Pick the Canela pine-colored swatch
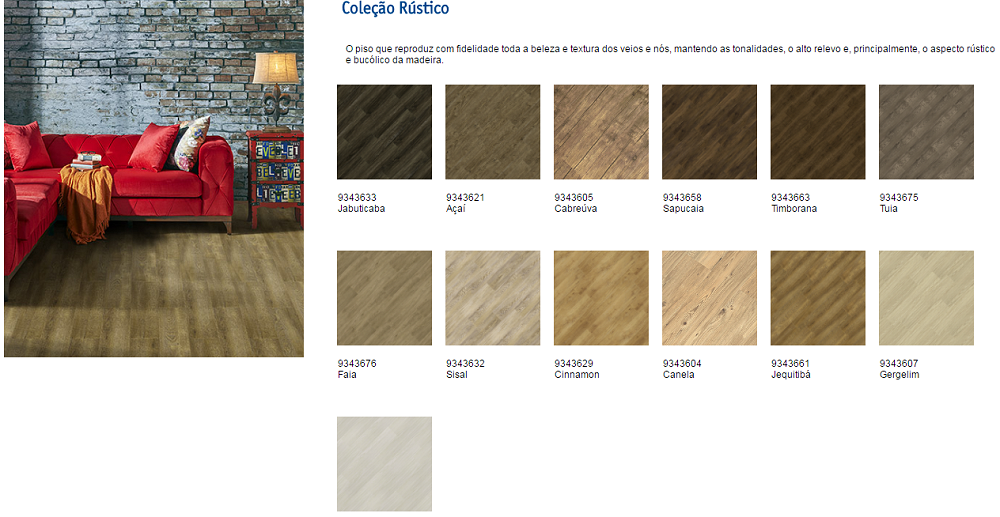Image resolution: width=1000 pixels, height=517 pixels. [709, 298]
